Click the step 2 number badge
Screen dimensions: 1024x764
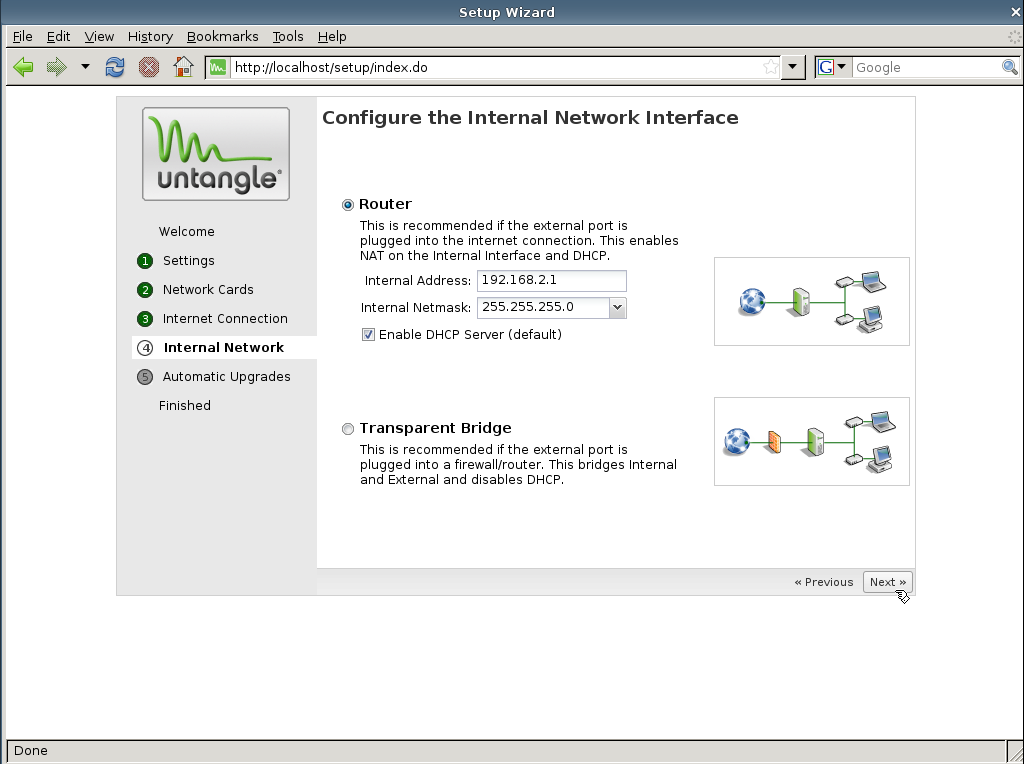145,290
